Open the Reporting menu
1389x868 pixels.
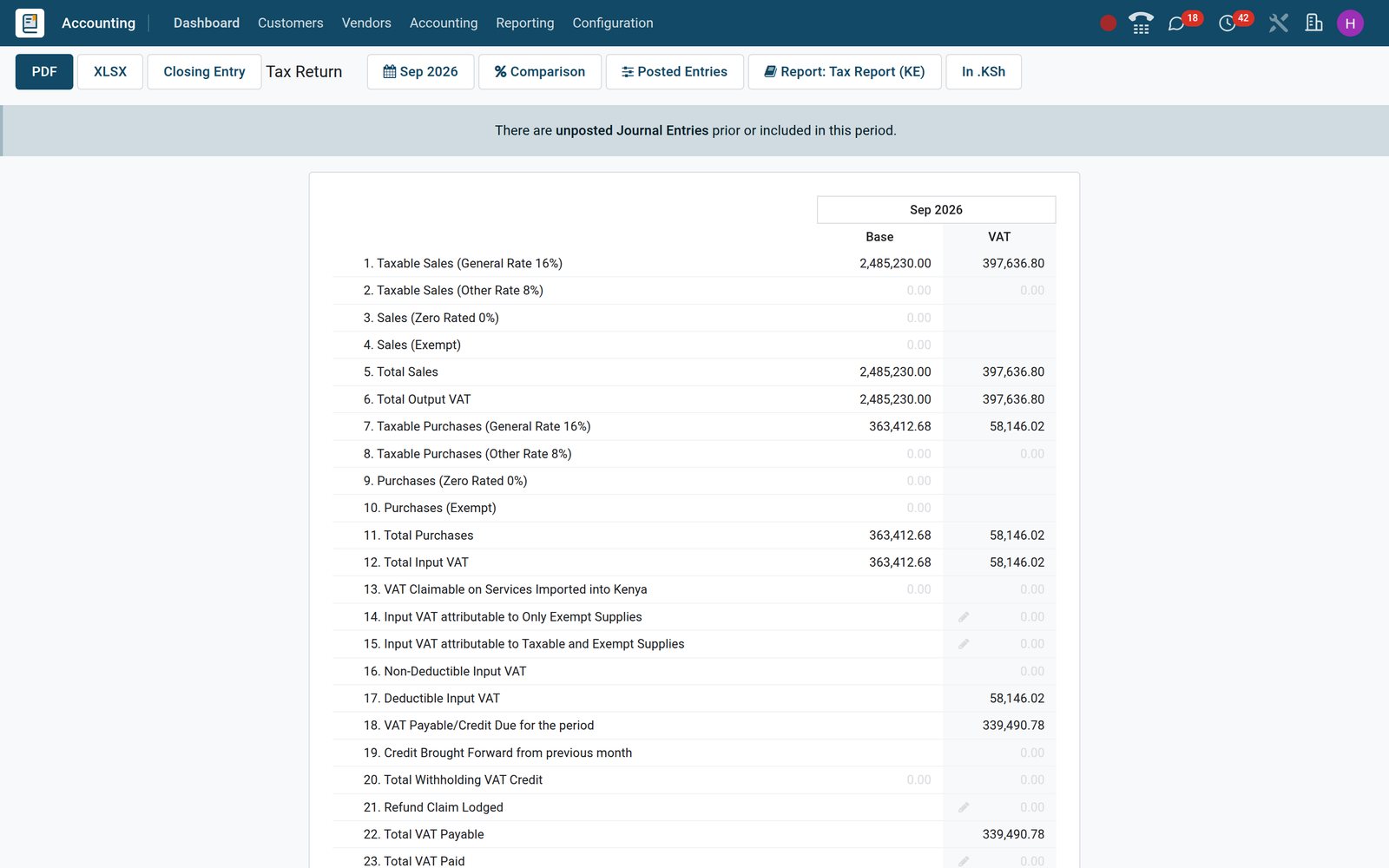click(x=525, y=23)
